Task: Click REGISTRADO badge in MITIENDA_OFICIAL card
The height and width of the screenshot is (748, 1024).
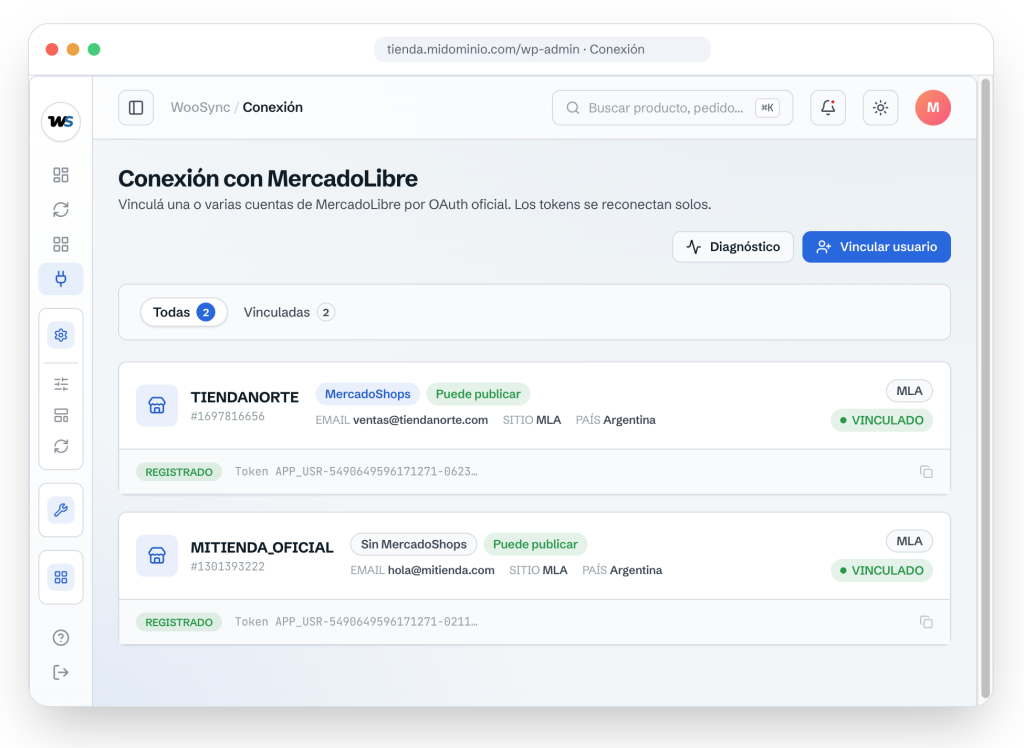Action: click(x=179, y=622)
